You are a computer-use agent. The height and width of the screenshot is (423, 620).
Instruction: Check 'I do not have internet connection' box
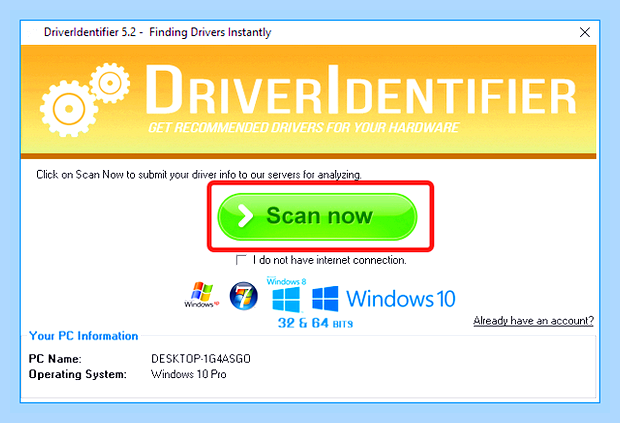[x=241, y=260]
